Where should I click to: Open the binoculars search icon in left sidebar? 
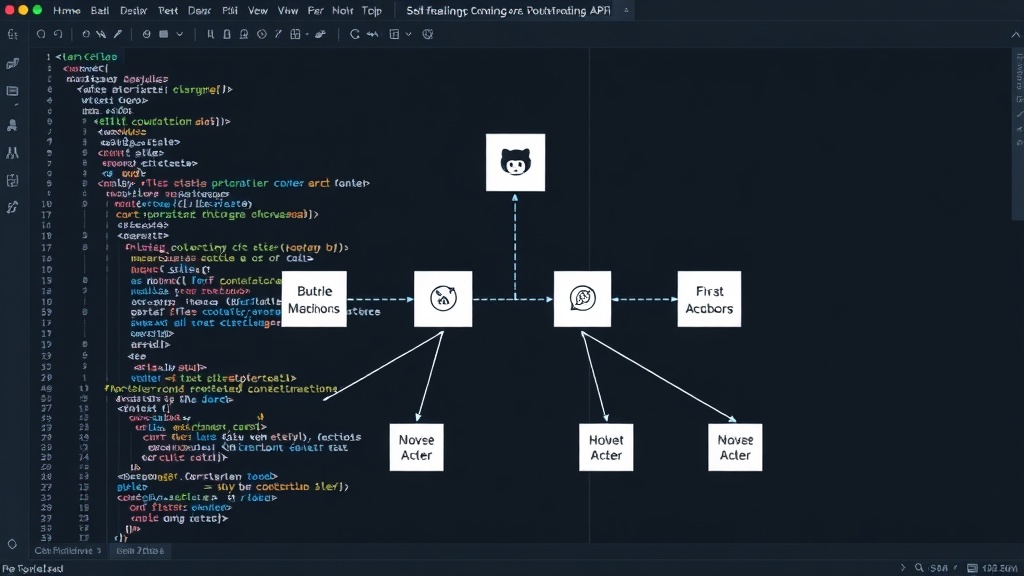[x=12, y=153]
